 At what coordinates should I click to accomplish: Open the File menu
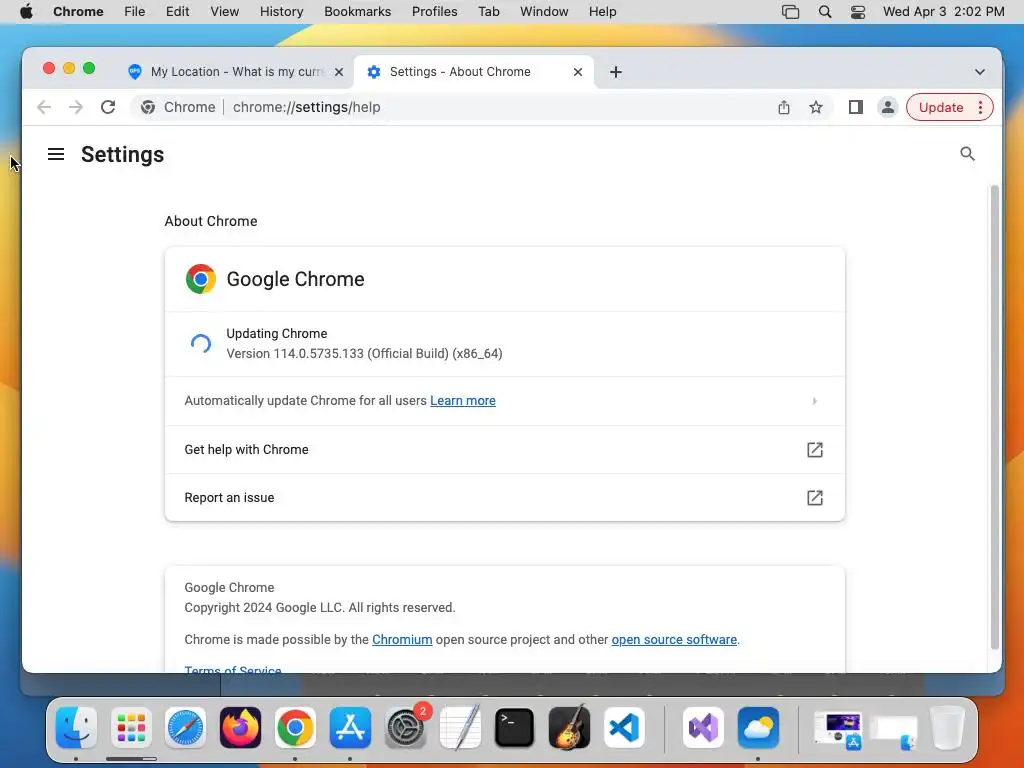coord(135,12)
